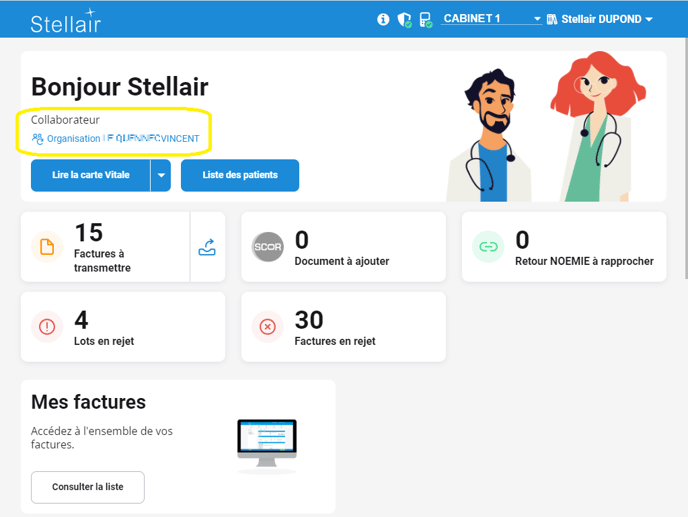Click the information icon in header

pos(383,19)
